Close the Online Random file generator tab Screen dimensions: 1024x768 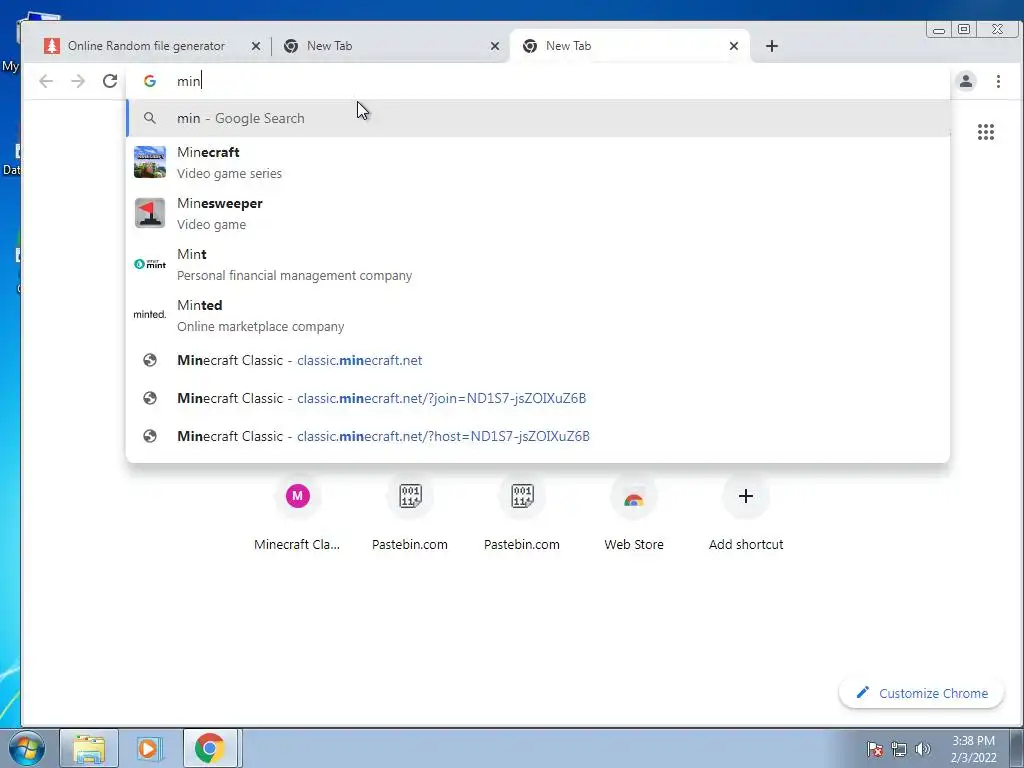[256, 46]
